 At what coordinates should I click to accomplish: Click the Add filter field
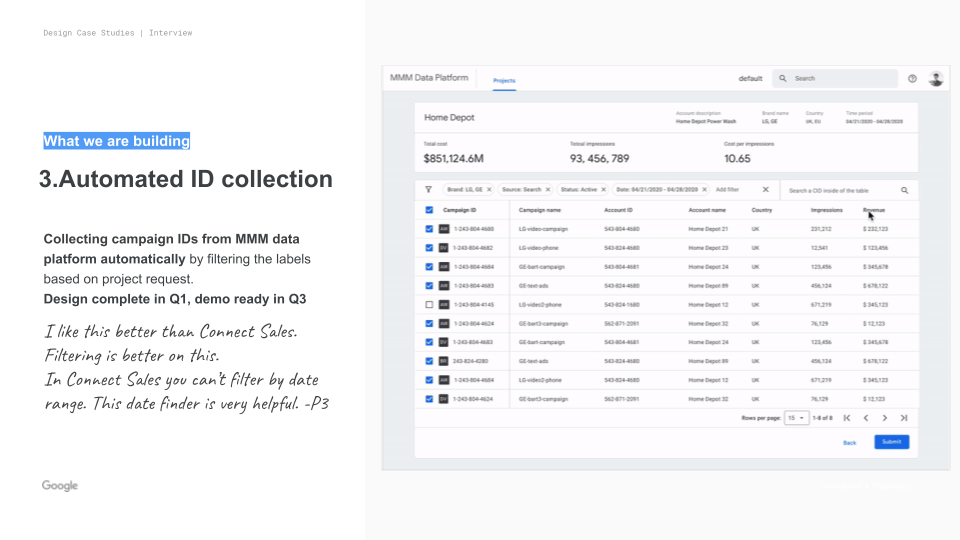[727, 190]
